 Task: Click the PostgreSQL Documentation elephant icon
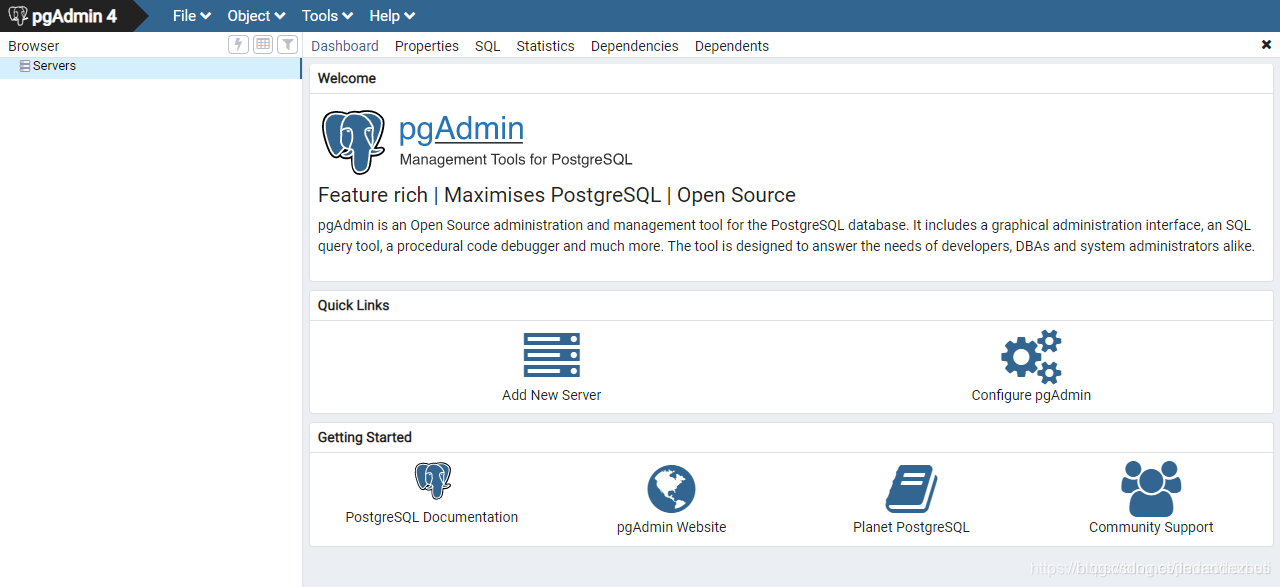433,481
